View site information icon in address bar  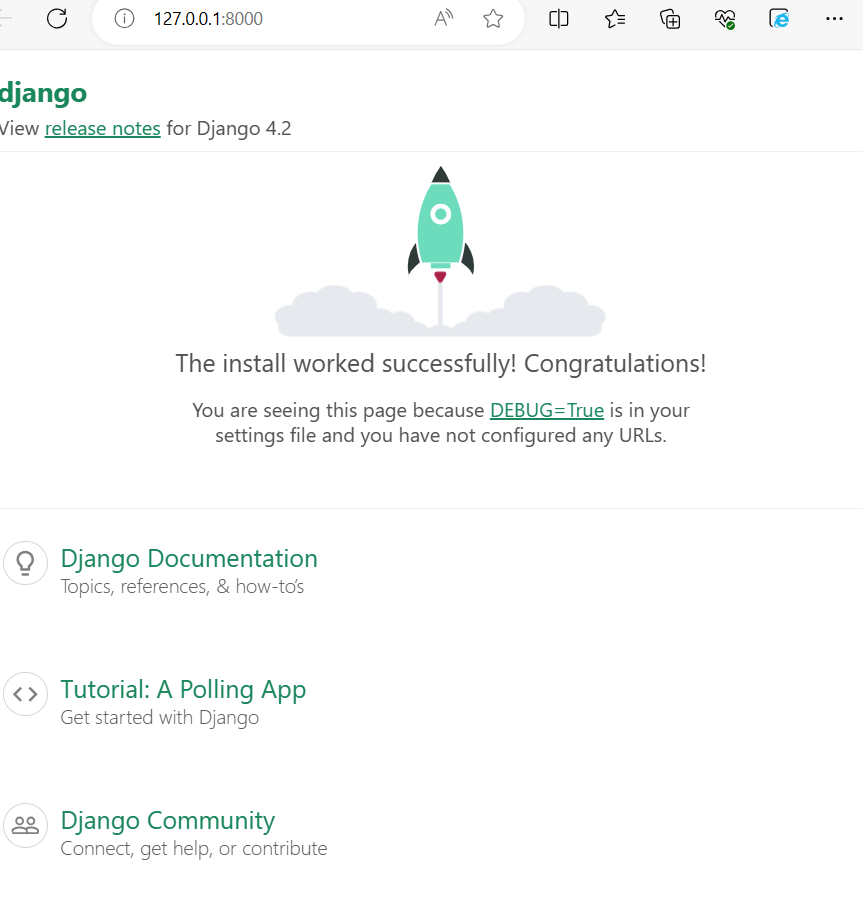[x=124, y=18]
